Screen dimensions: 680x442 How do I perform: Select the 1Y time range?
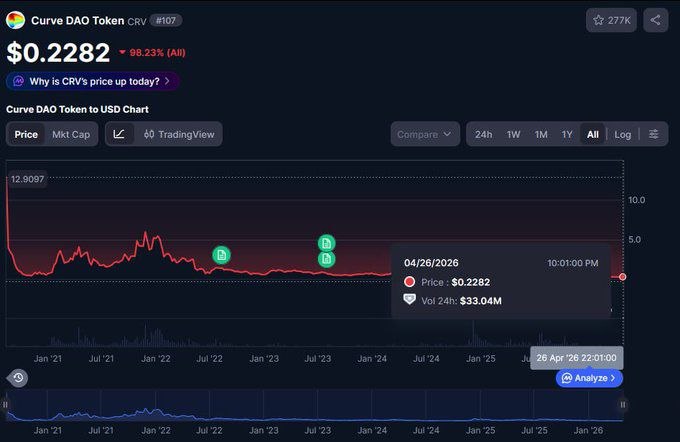tap(567, 134)
